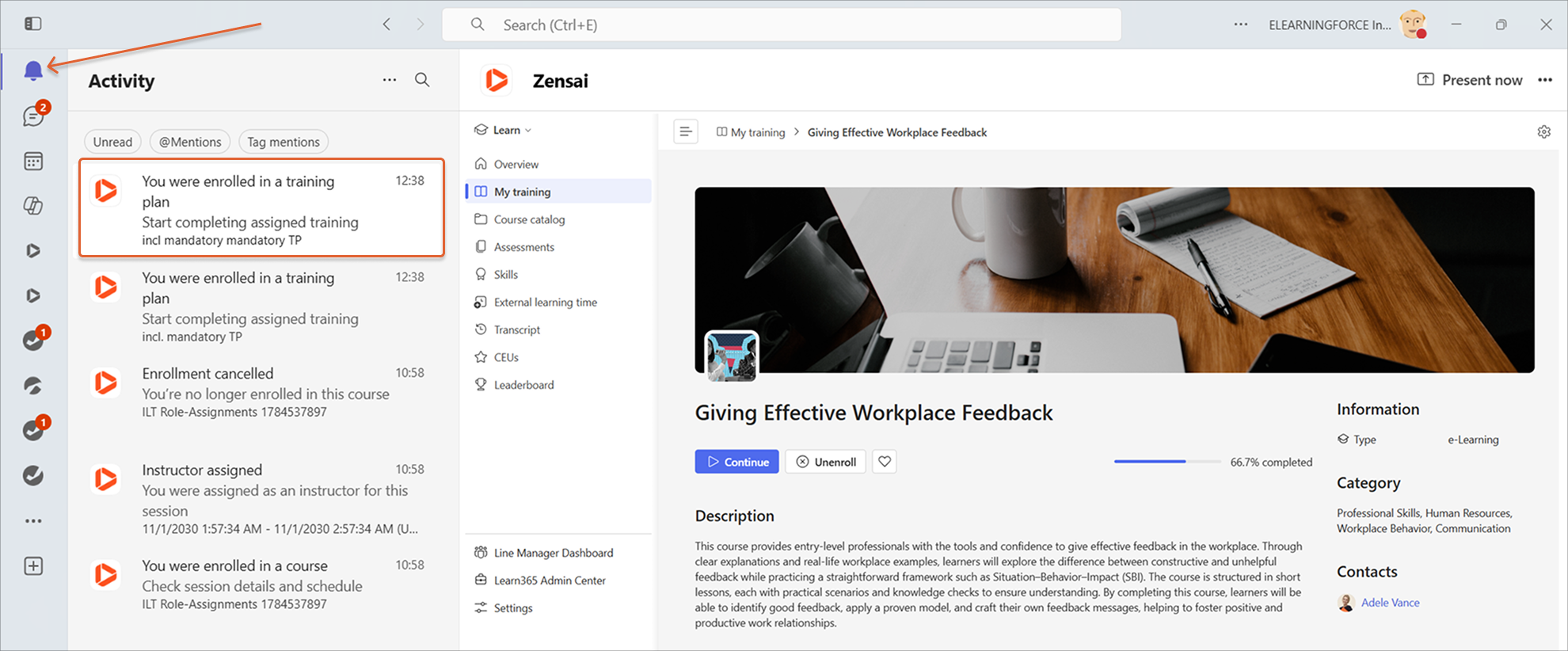Open the Instructor assigned notification
The height and width of the screenshot is (651, 1568).
(261, 499)
